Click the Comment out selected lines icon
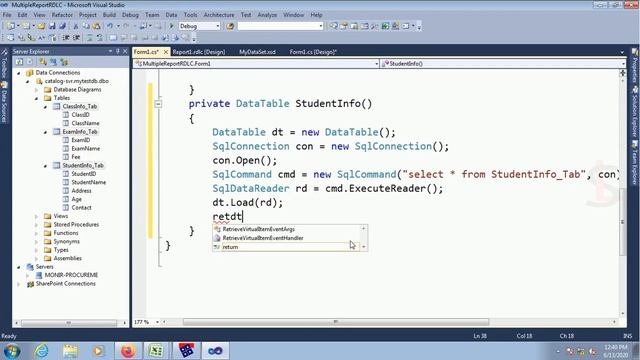The image size is (640, 360). [89, 38]
